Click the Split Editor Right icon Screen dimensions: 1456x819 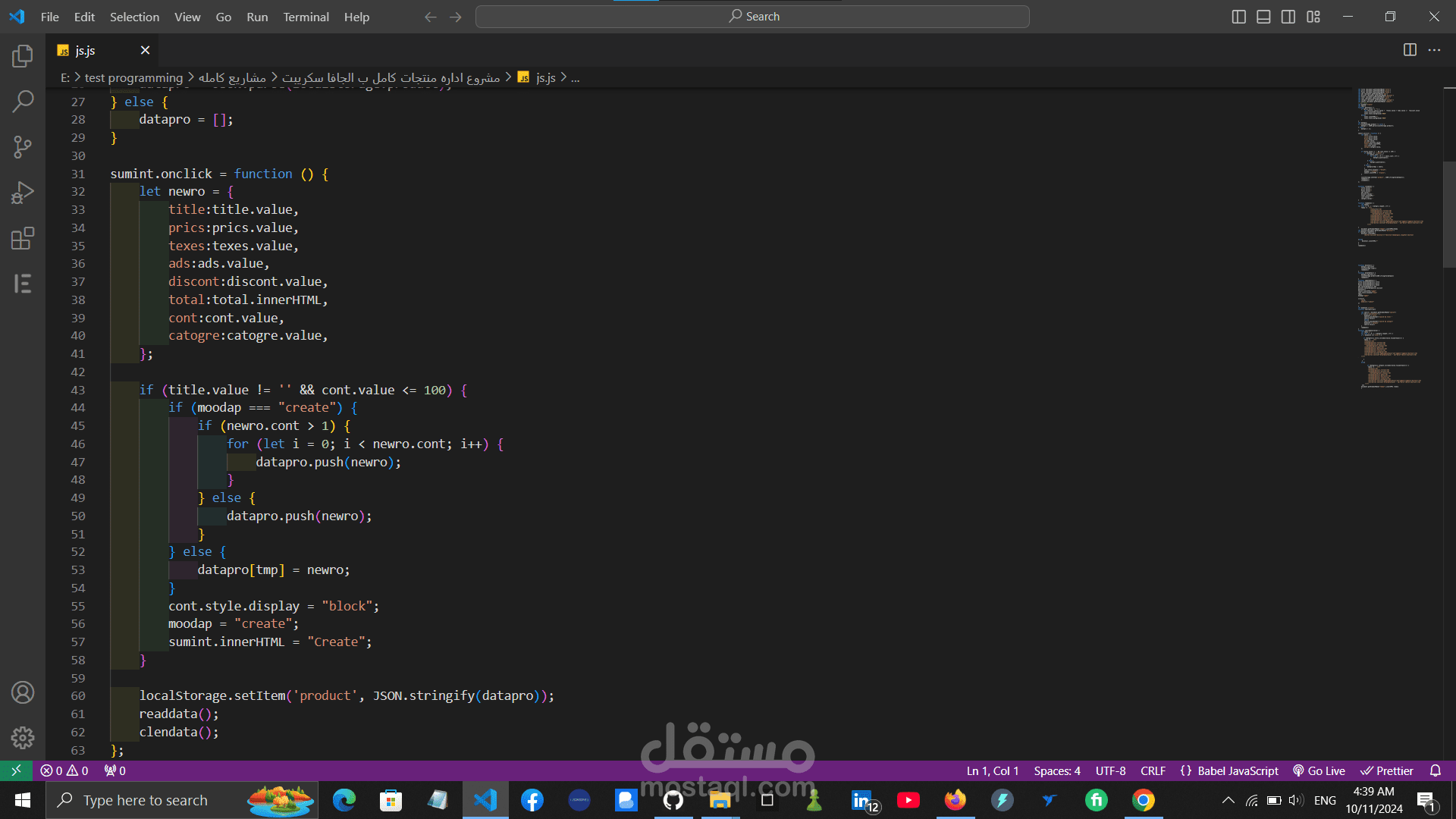(1410, 50)
